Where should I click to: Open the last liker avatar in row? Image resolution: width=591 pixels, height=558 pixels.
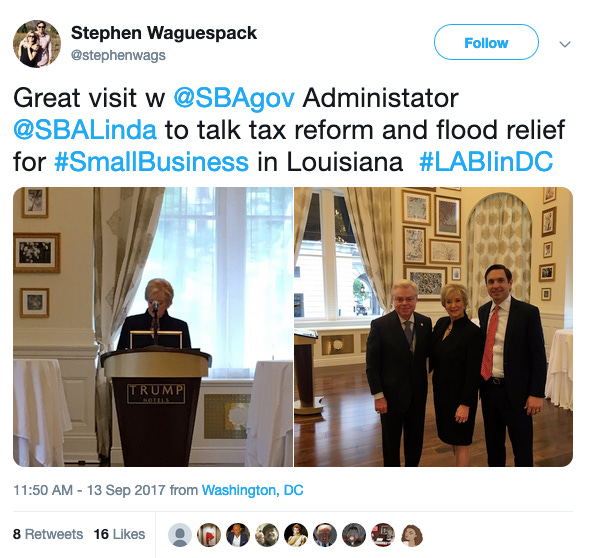click(412, 535)
